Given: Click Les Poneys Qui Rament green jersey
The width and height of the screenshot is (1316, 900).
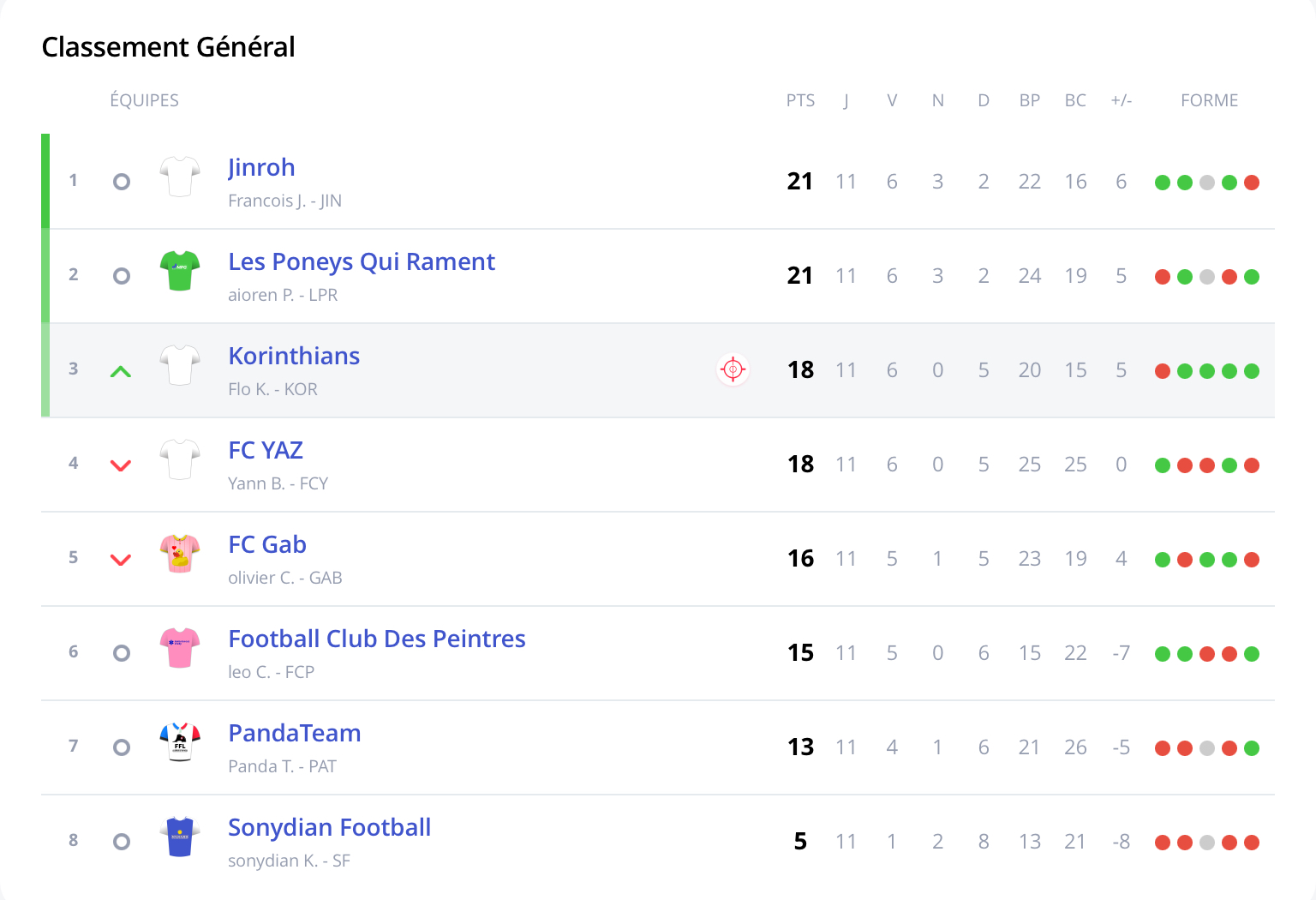Looking at the screenshot, I should [x=180, y=271].
